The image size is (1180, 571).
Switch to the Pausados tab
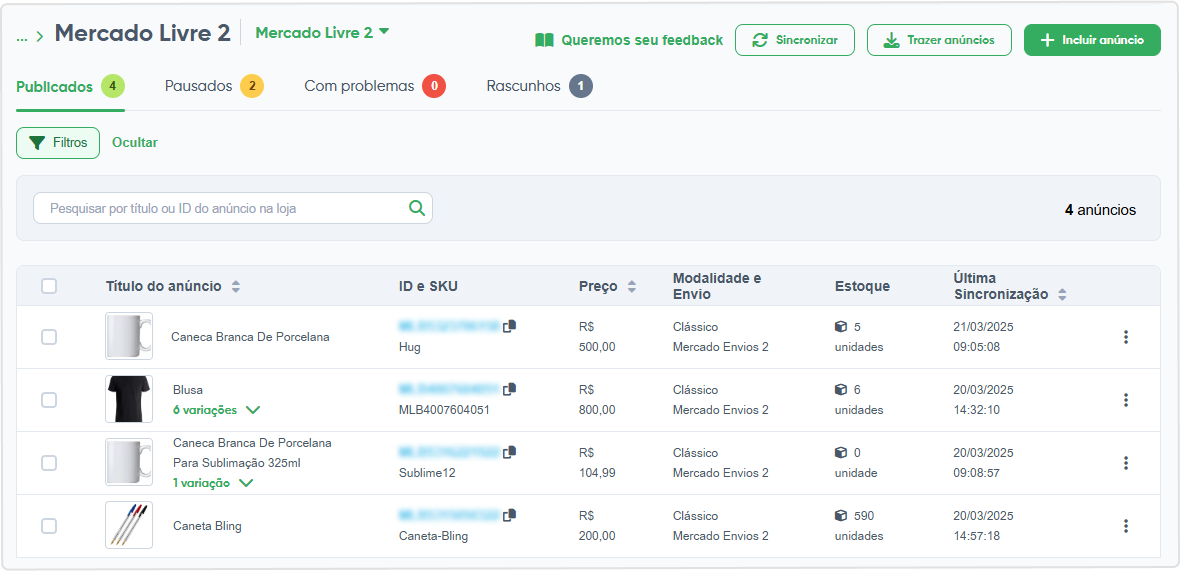click(x=214, y=87)
